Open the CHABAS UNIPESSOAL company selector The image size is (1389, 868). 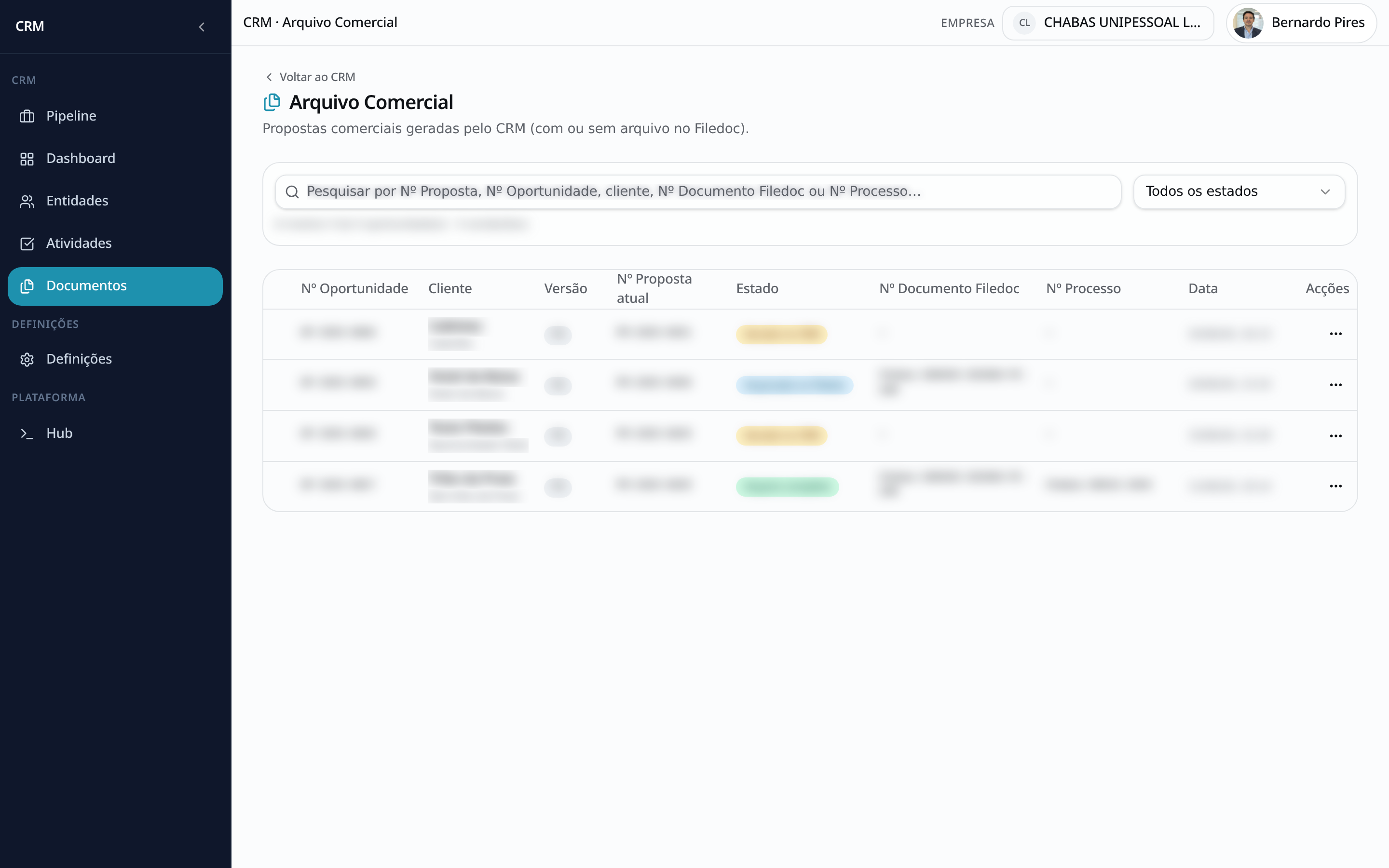(1108, 23)
